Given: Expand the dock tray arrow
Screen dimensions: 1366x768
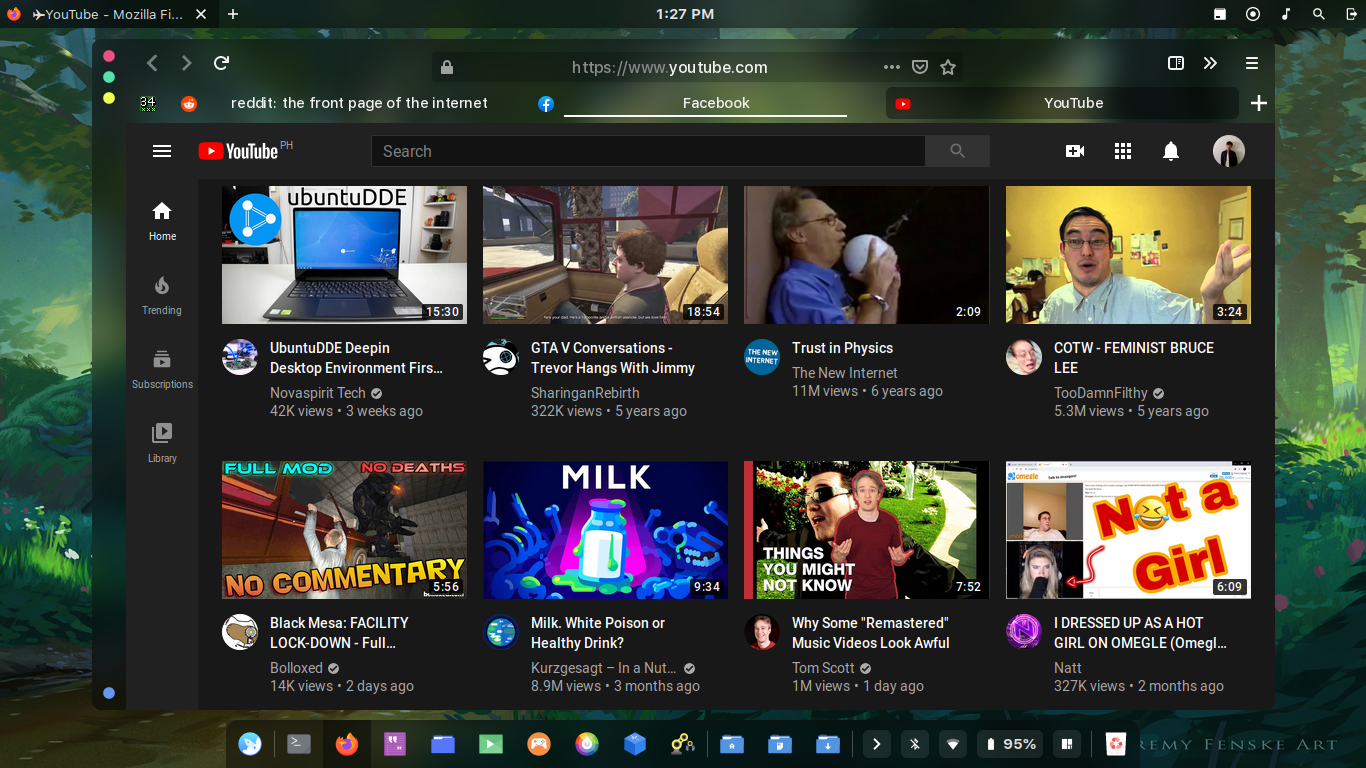Looking at the screenshot, I should 876,743.
